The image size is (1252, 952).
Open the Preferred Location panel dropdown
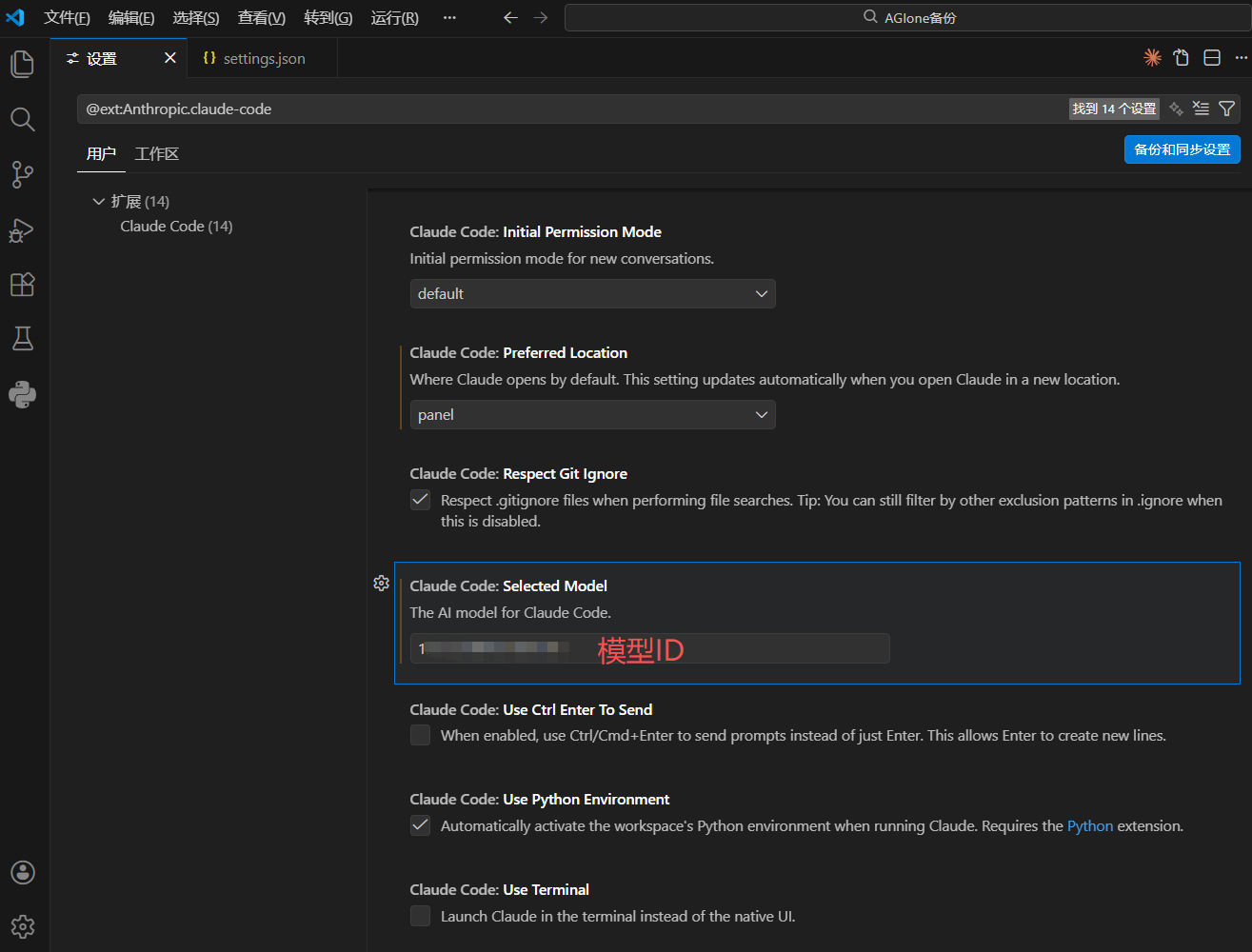592,414
